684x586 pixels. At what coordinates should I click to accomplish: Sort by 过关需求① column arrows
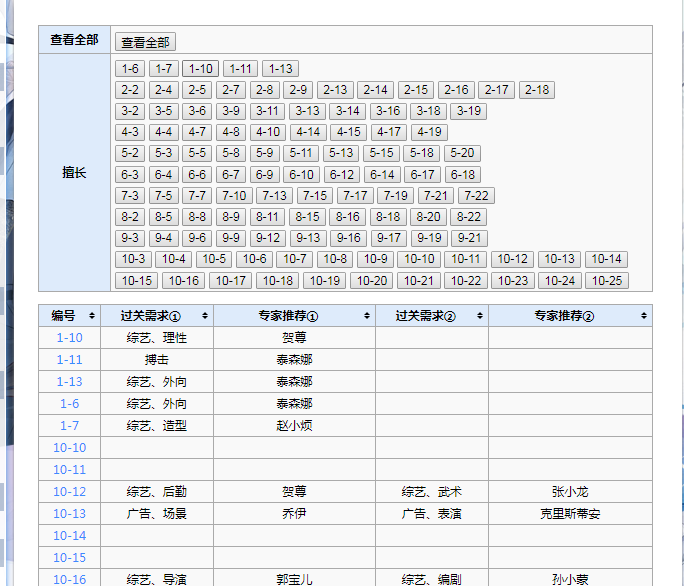[x=205, y=315]
